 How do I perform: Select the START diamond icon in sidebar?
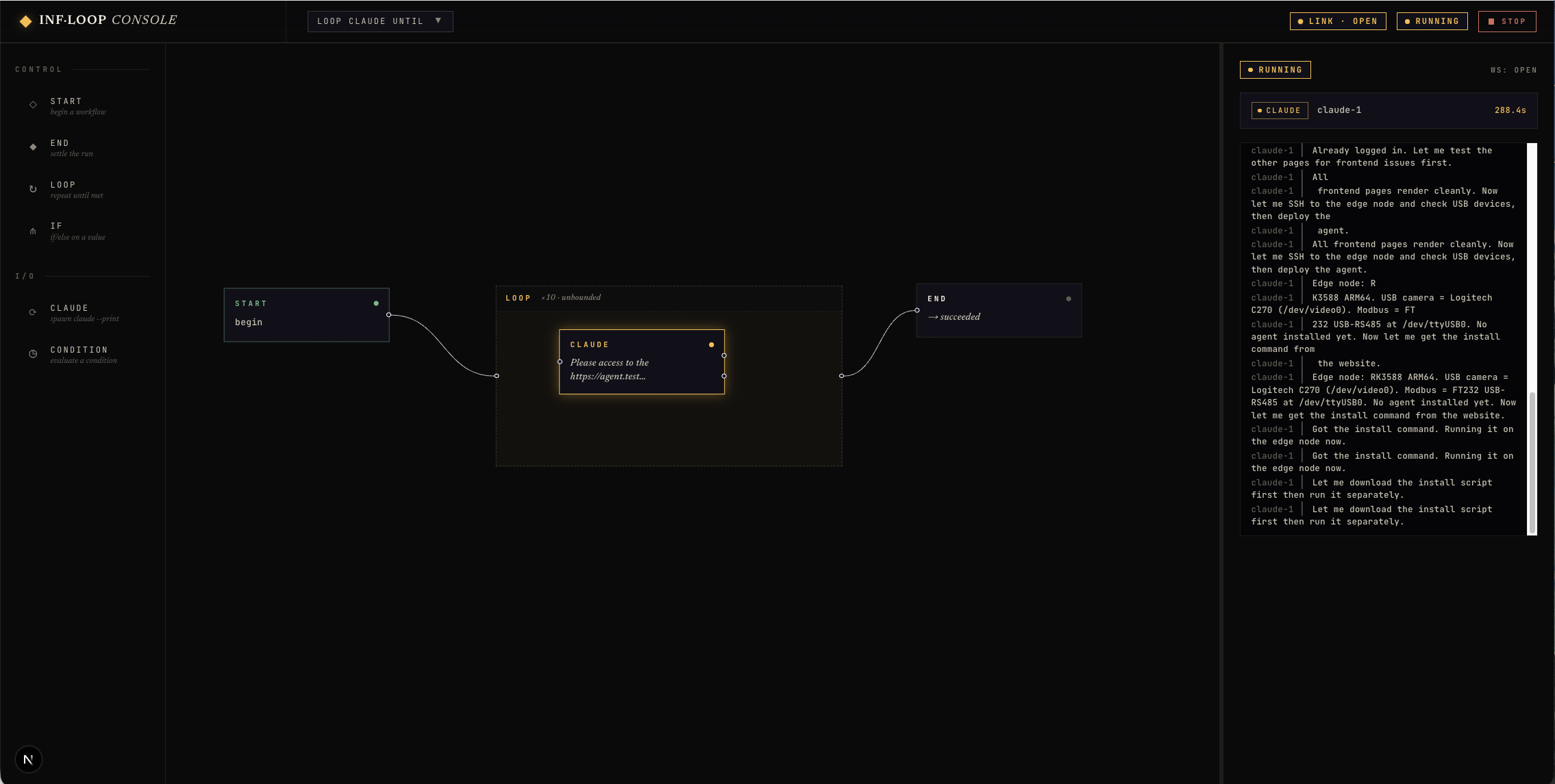tap(33, 105)
